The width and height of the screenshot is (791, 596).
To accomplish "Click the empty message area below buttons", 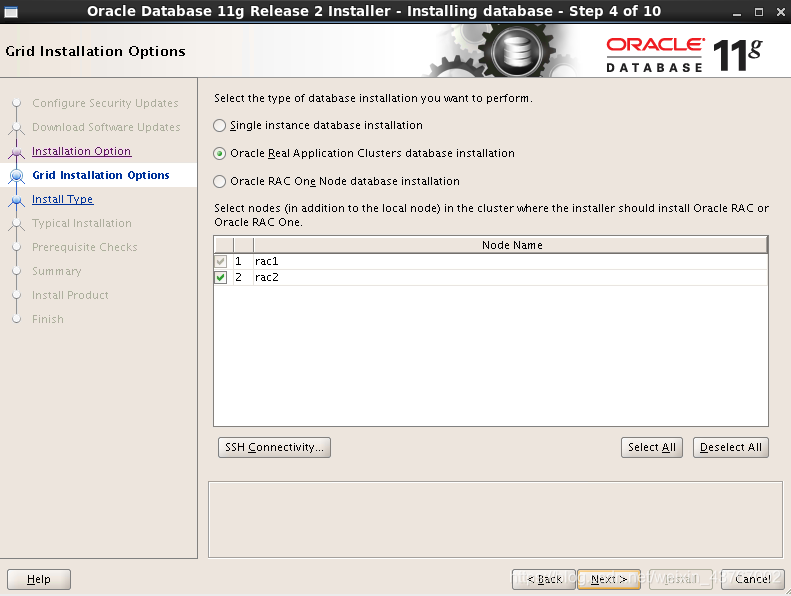I will click(495, 519).
